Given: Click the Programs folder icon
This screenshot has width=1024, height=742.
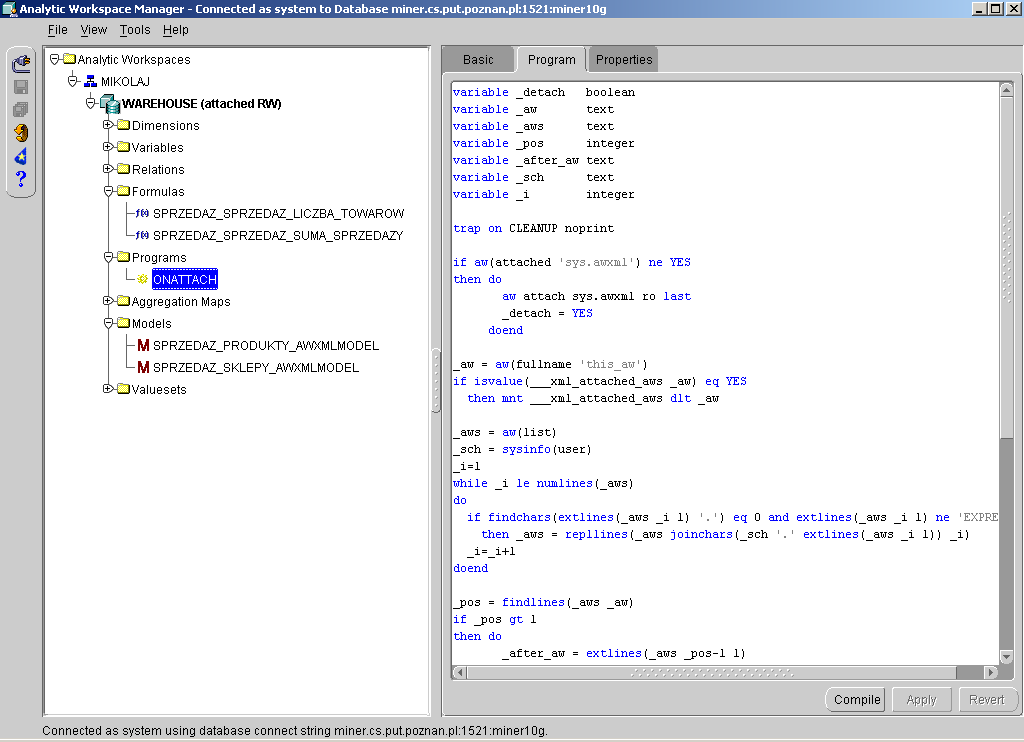Looking at the screenshot, I should (123, 257).
